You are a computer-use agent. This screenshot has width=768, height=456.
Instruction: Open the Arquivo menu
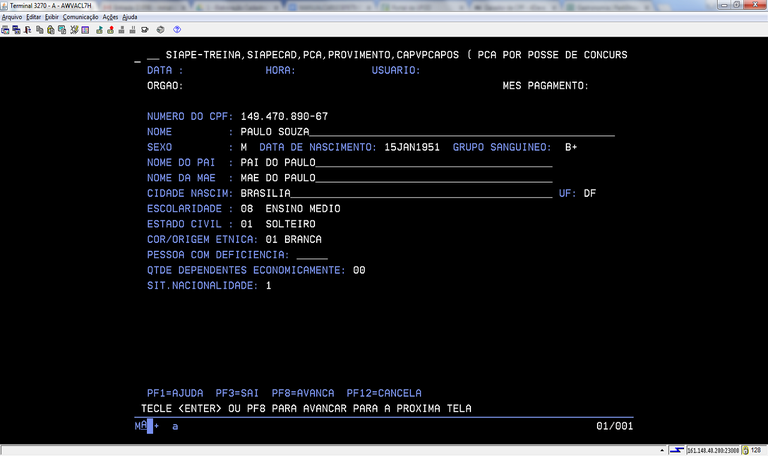pyautogui.click(x=12, y=17)
